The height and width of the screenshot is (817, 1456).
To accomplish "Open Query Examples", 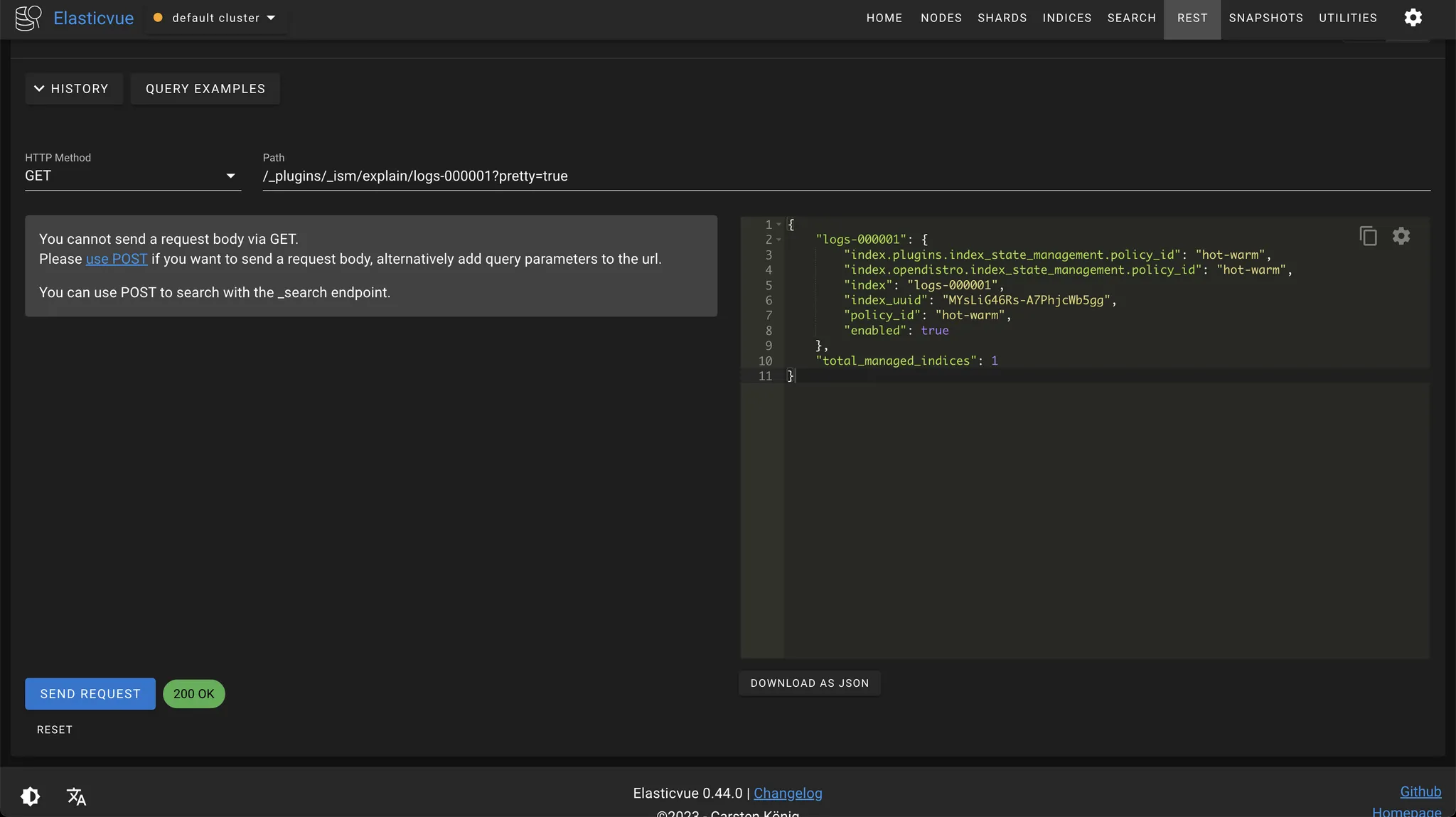I will click(205, 89).
